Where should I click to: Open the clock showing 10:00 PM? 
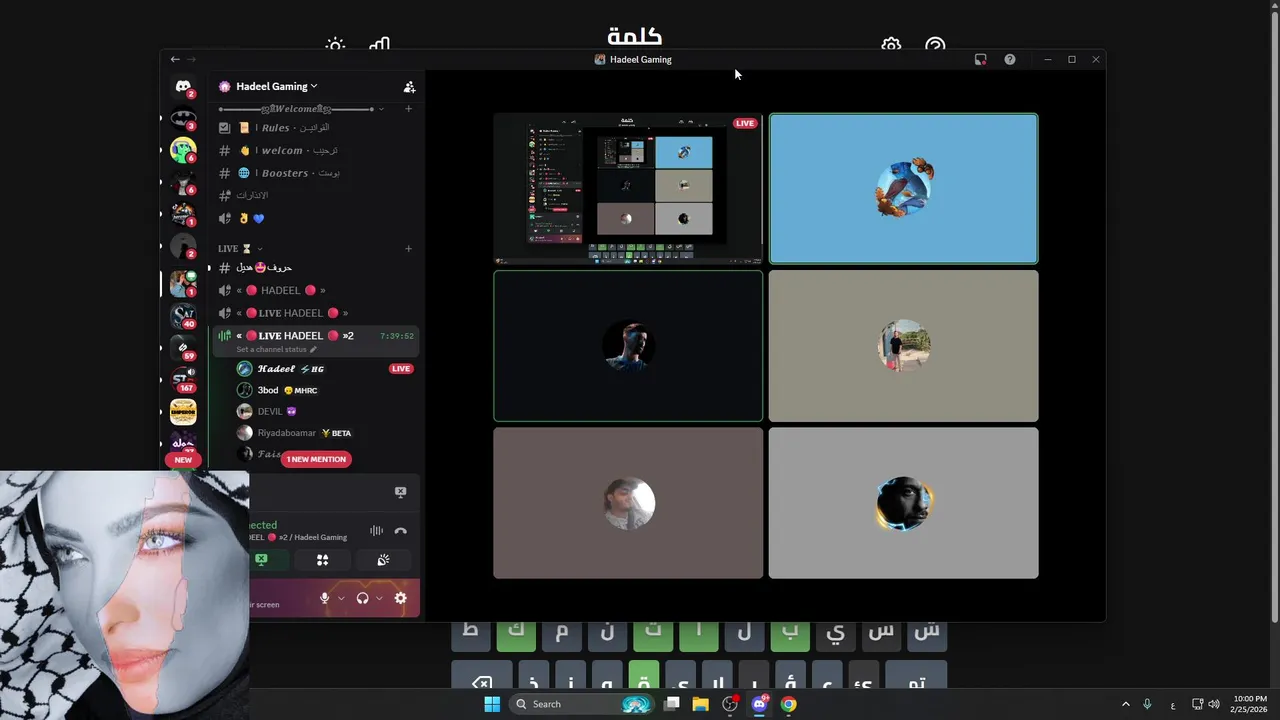(x=1250, y=704)
